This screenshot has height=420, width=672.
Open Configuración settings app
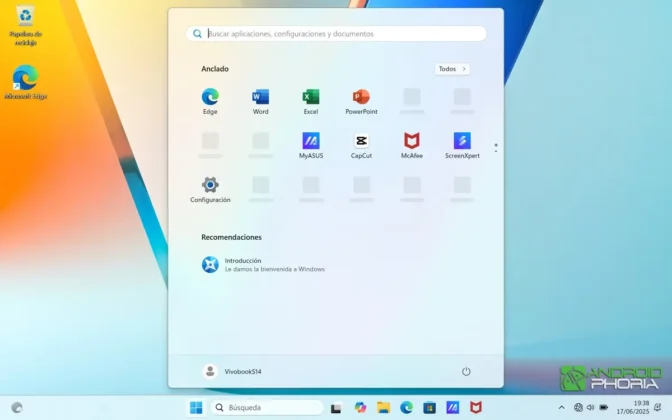[210, 190]
